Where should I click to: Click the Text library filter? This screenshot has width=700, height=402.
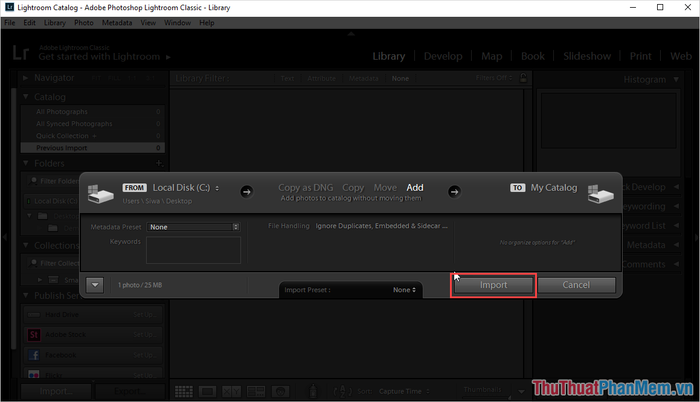pos(287,79)
